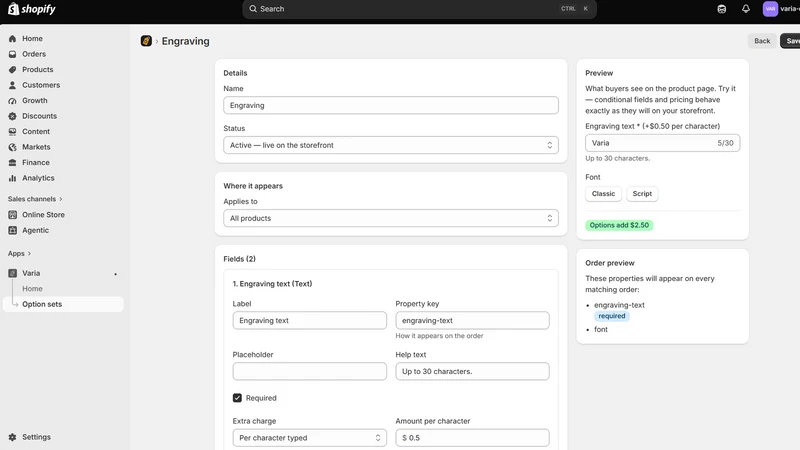Click the Finance bank icon
Screen dimensions: 800x450
(x=12, y=162)
